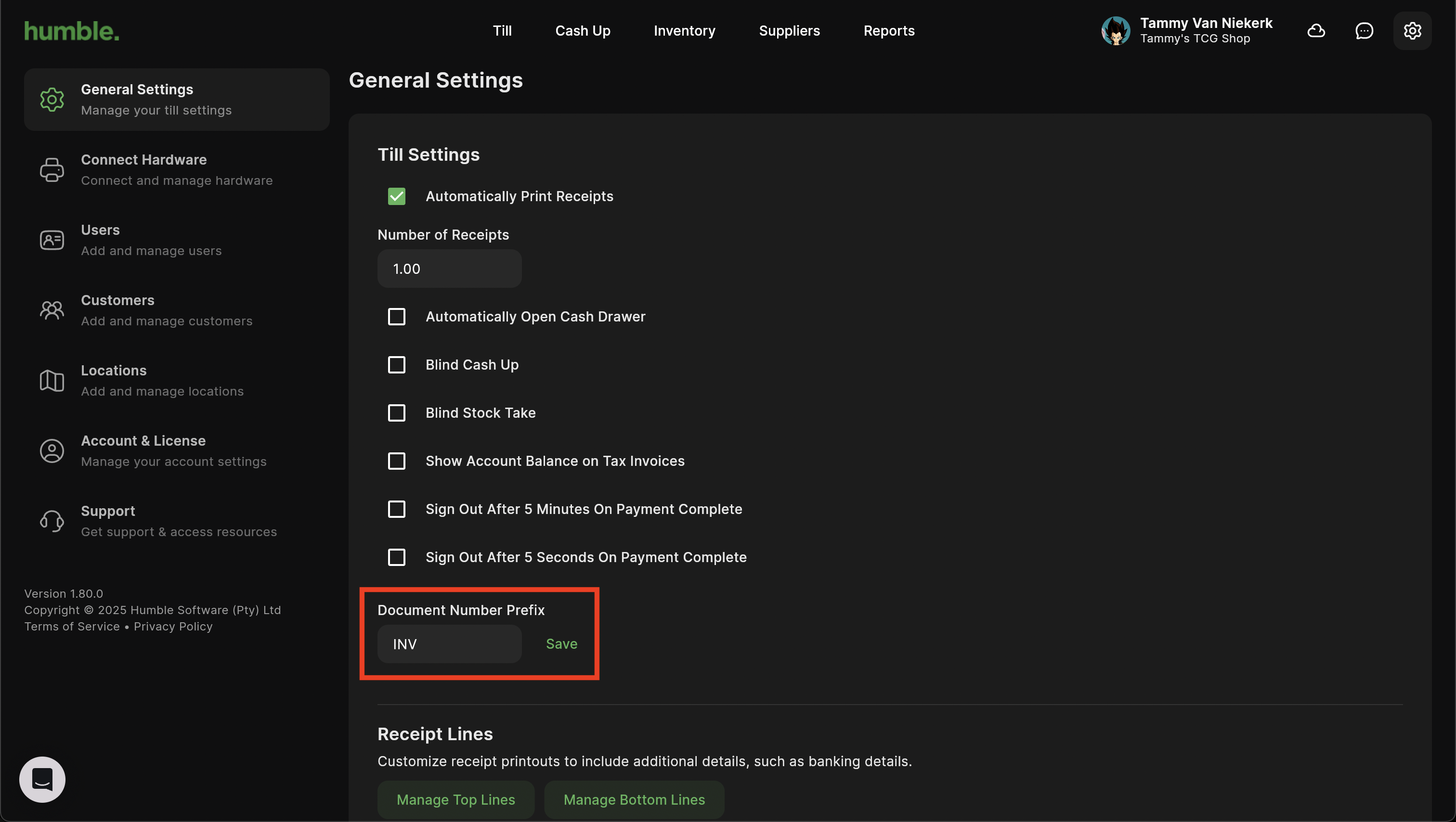Click Save next to document prefix

561,643
